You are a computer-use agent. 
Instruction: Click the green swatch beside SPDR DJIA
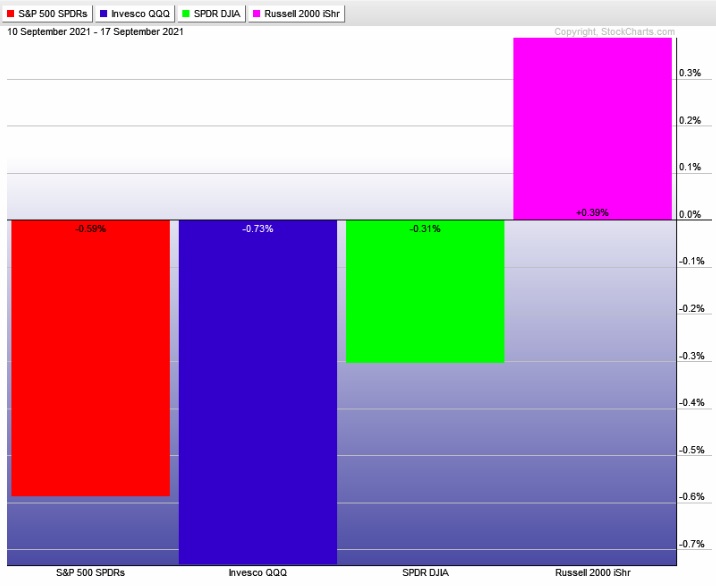(x=185, y=14)
